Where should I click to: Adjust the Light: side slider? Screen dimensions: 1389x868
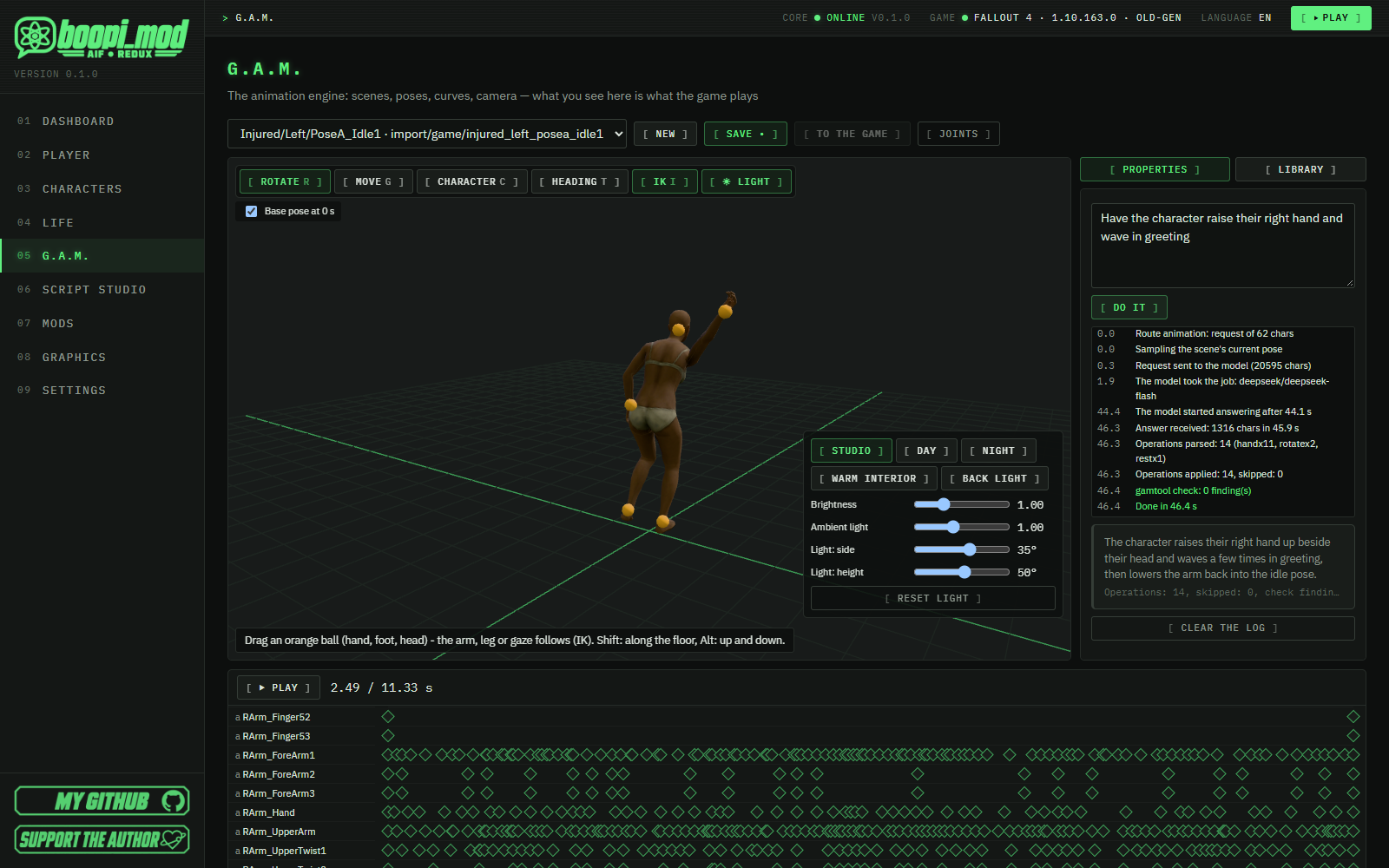tap(961, 549)
